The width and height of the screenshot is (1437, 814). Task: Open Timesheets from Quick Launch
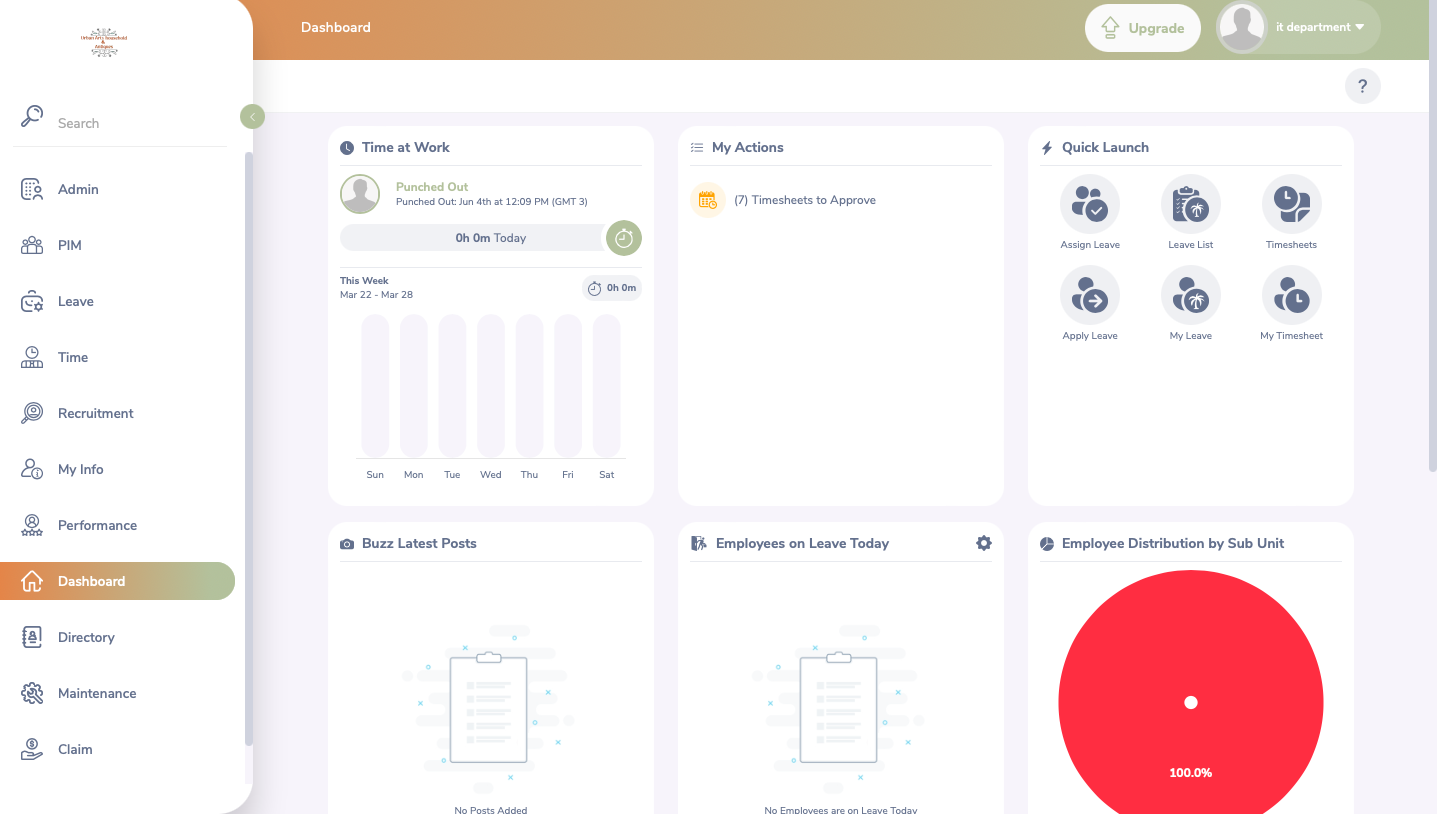[1291, 203]
